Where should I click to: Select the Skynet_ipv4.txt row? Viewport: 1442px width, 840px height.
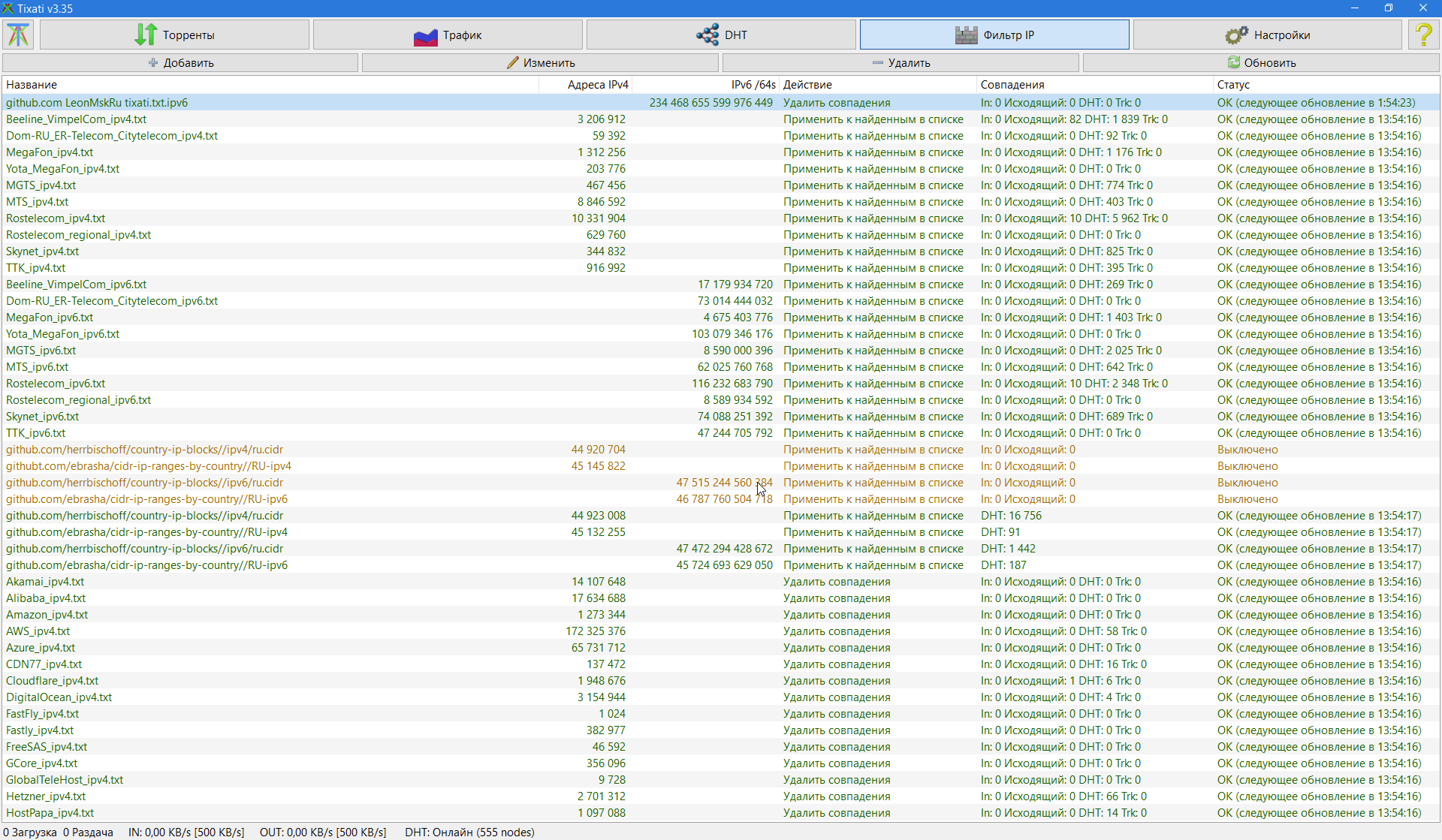tap(721, 251)
